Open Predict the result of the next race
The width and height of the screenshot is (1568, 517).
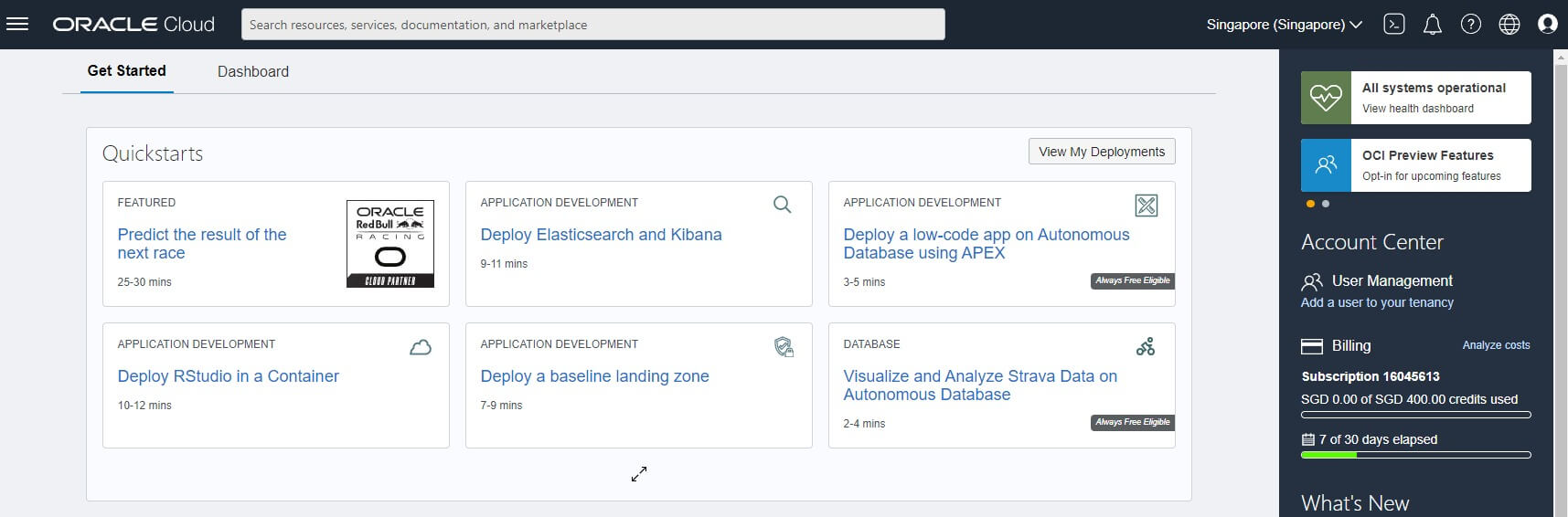point(202,244)
